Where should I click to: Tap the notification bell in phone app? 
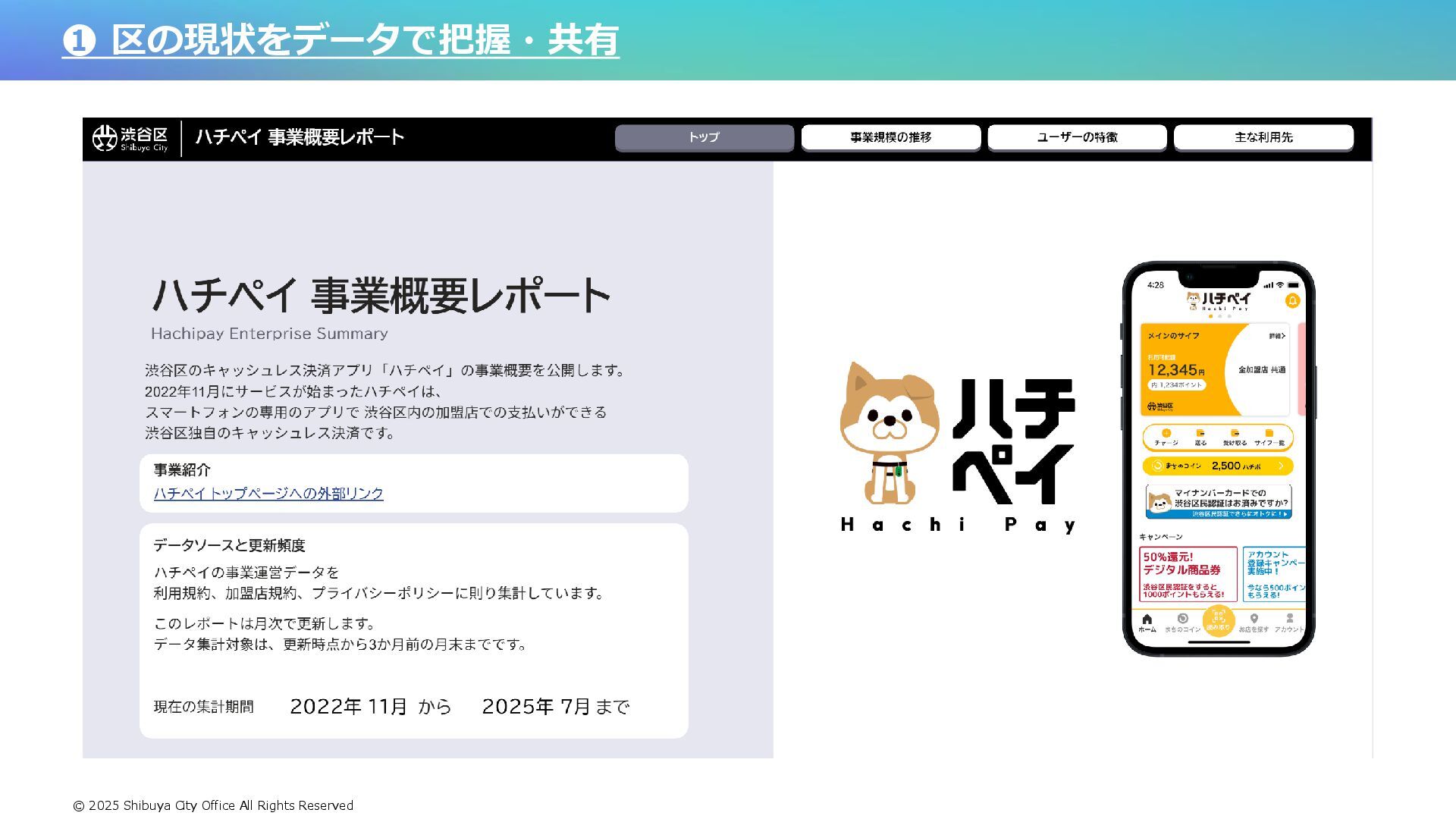(1292, 301)
